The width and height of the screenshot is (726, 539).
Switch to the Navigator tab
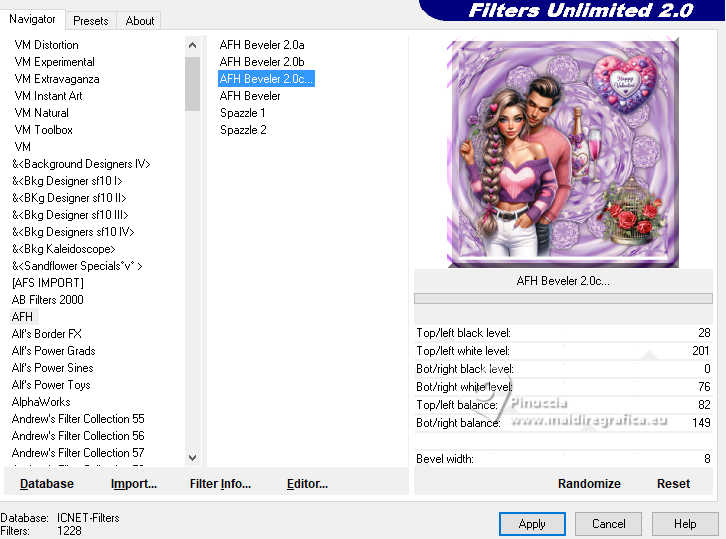click(x=32, y=19)
